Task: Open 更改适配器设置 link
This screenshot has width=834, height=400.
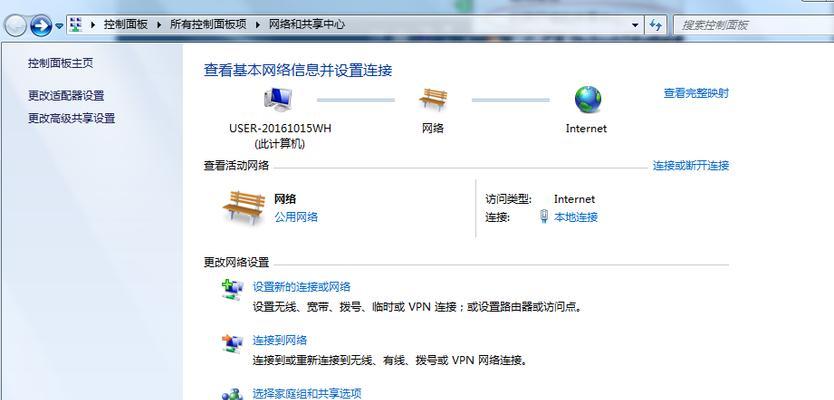Action: [x=66, y=96]
